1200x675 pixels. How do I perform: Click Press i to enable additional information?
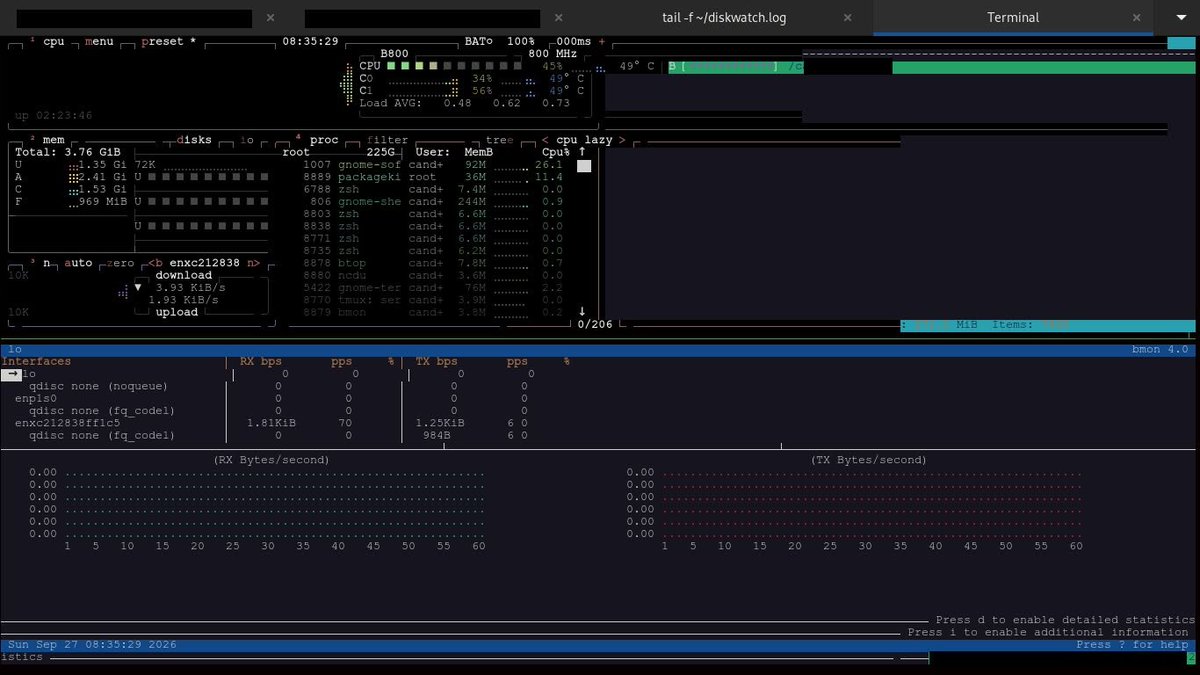[x=1048, y=632]
